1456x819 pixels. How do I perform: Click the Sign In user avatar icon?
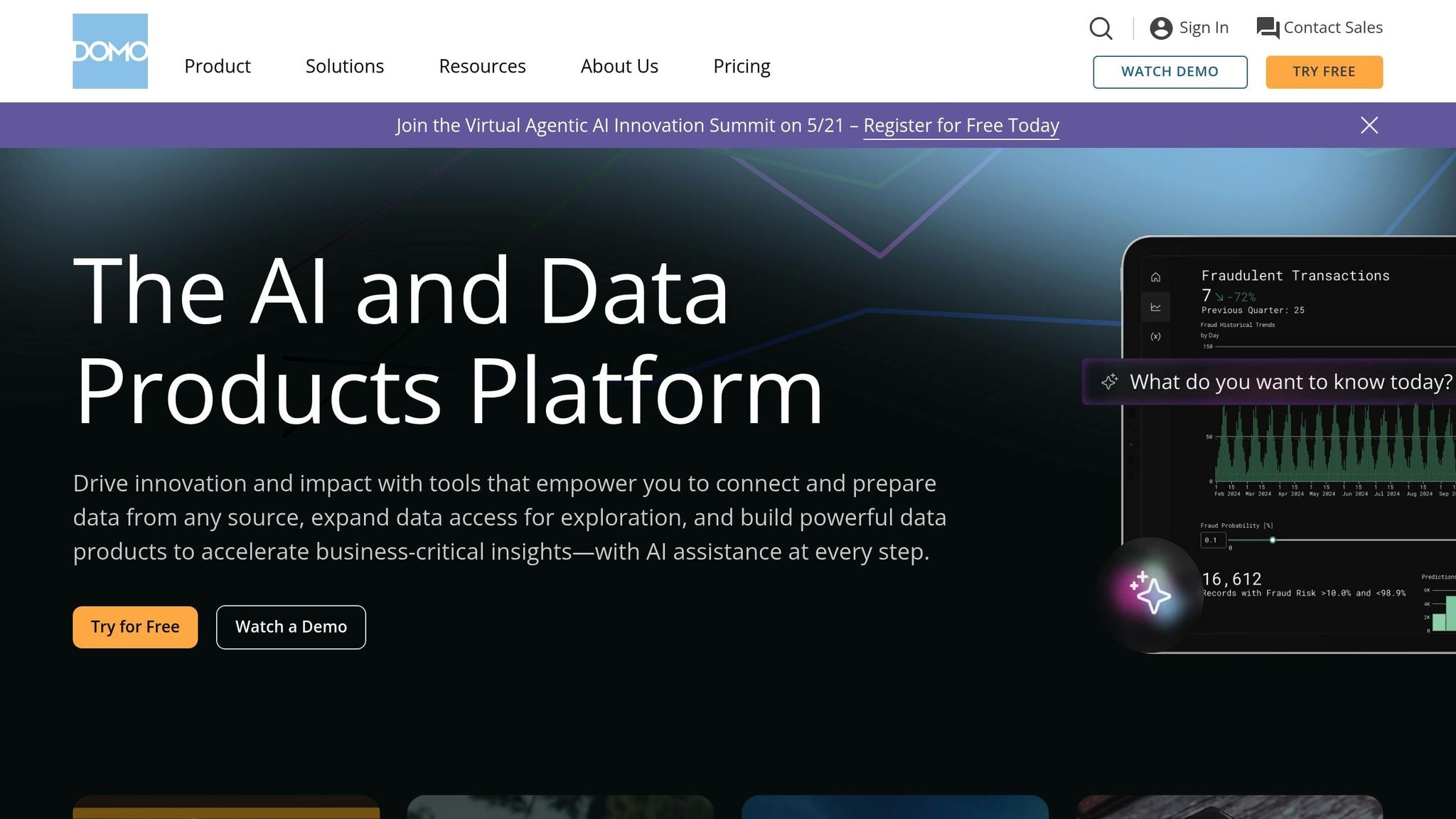click(x=1161, y=28)
